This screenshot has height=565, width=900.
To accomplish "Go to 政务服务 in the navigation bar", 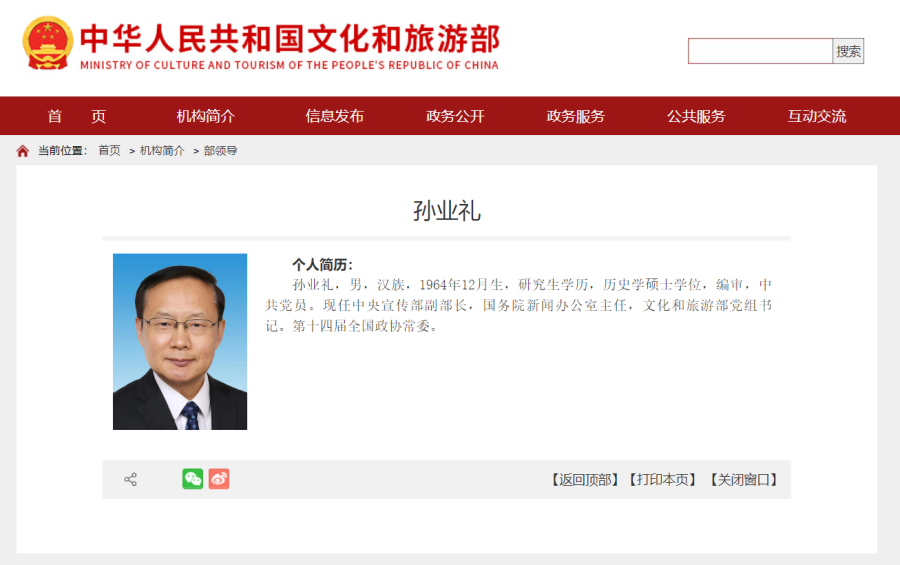I will 576,116.
